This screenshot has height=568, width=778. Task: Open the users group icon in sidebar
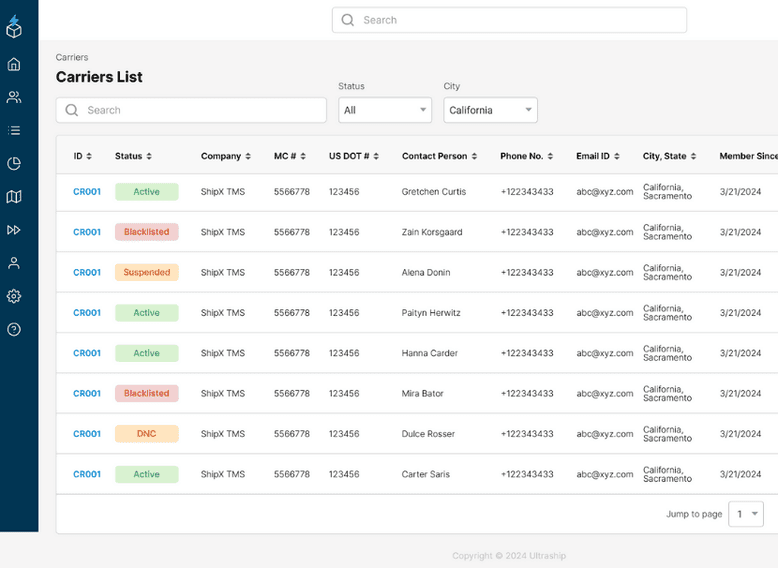point(14,97)
